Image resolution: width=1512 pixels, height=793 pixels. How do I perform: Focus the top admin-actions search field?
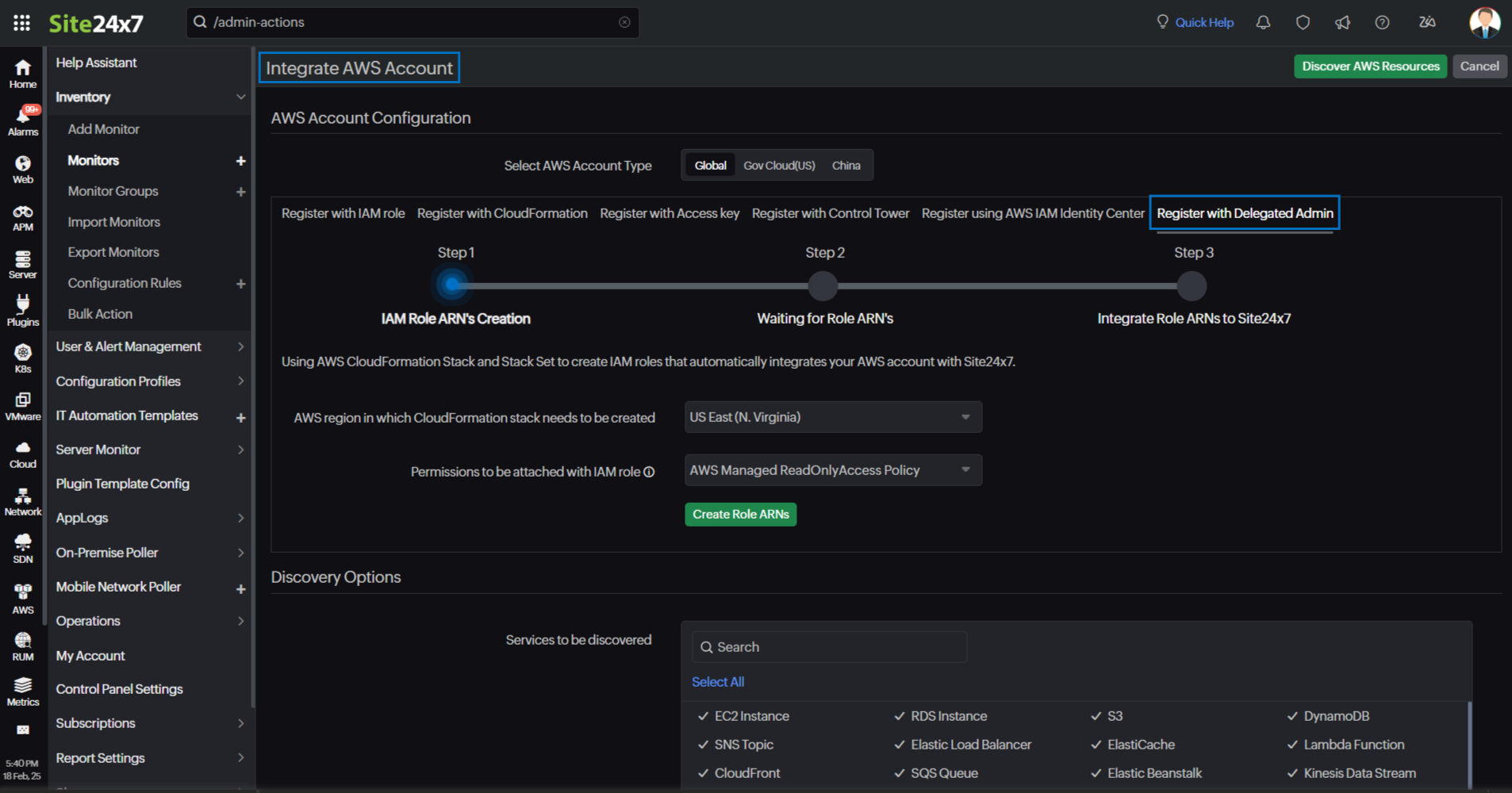pos(413,22)
